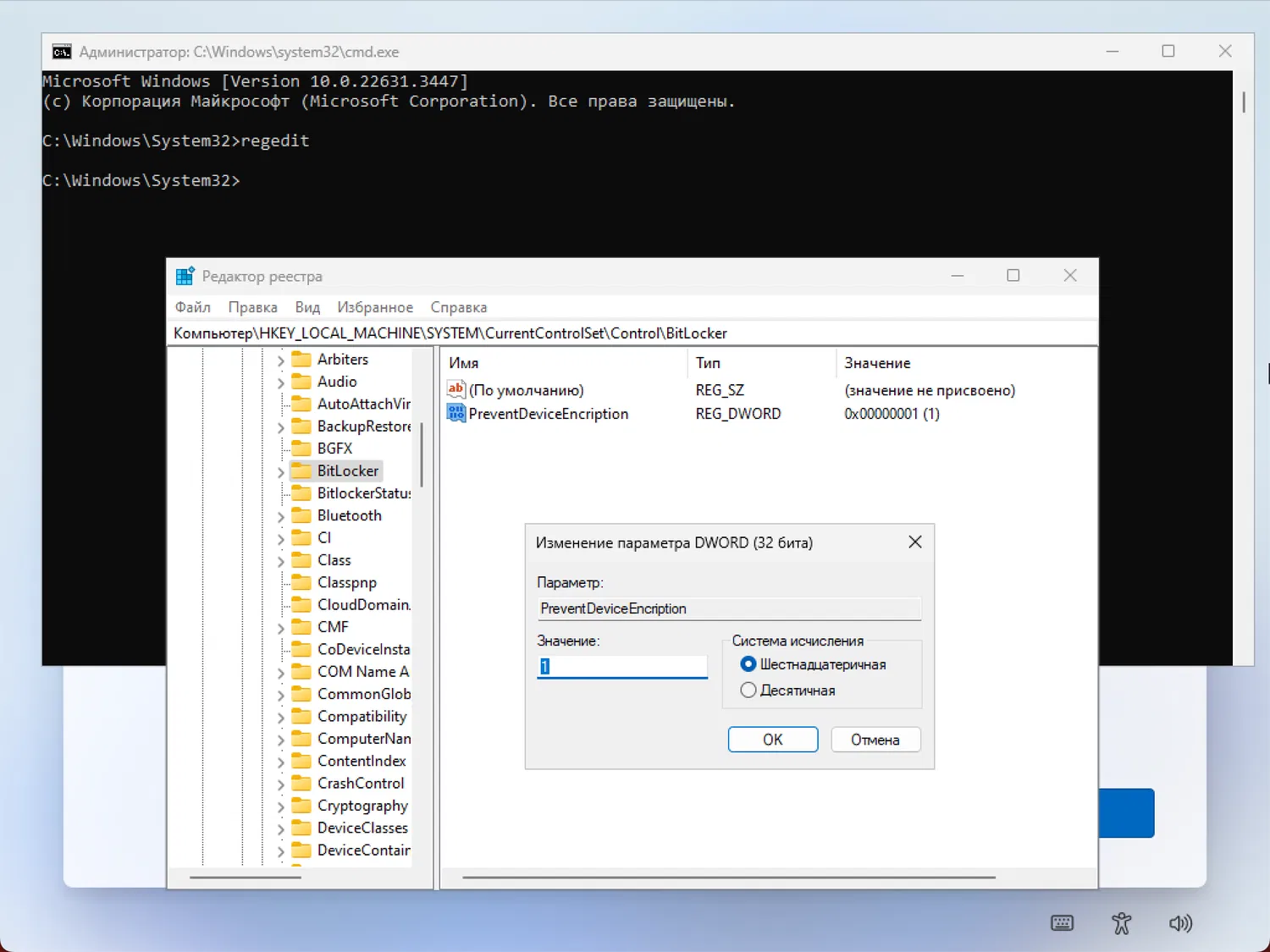The width and height of the screenshot is (1270, 952).
Task: Open the accessibility figure icon
Action: pos(1122,923)
